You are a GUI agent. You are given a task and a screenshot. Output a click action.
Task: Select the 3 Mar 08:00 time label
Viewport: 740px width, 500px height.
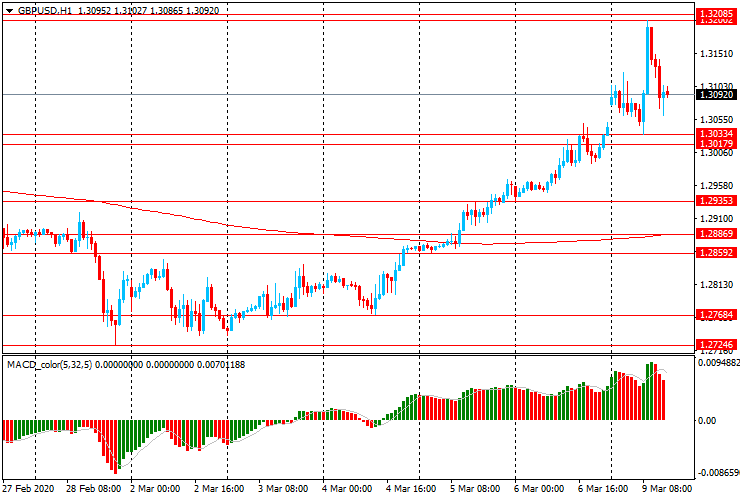tap(285, 490)
